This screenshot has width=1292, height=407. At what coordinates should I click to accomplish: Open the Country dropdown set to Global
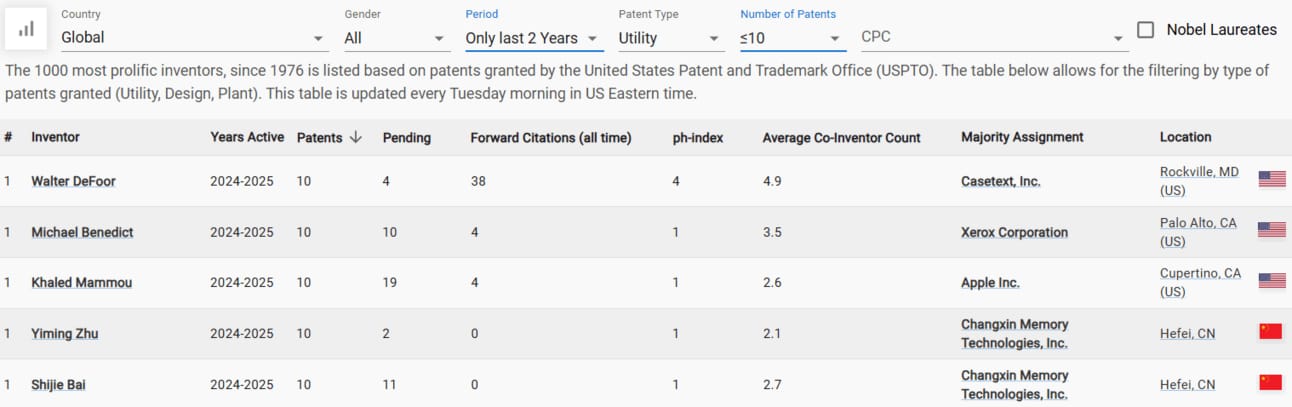coord(194,38)
